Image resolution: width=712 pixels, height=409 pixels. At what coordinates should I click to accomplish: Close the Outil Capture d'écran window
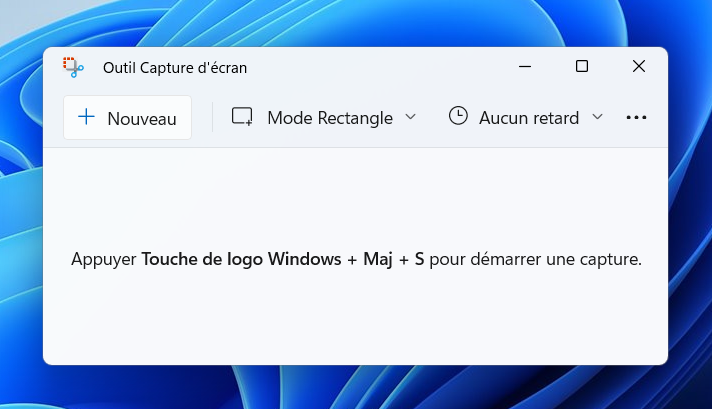(638, 66)
